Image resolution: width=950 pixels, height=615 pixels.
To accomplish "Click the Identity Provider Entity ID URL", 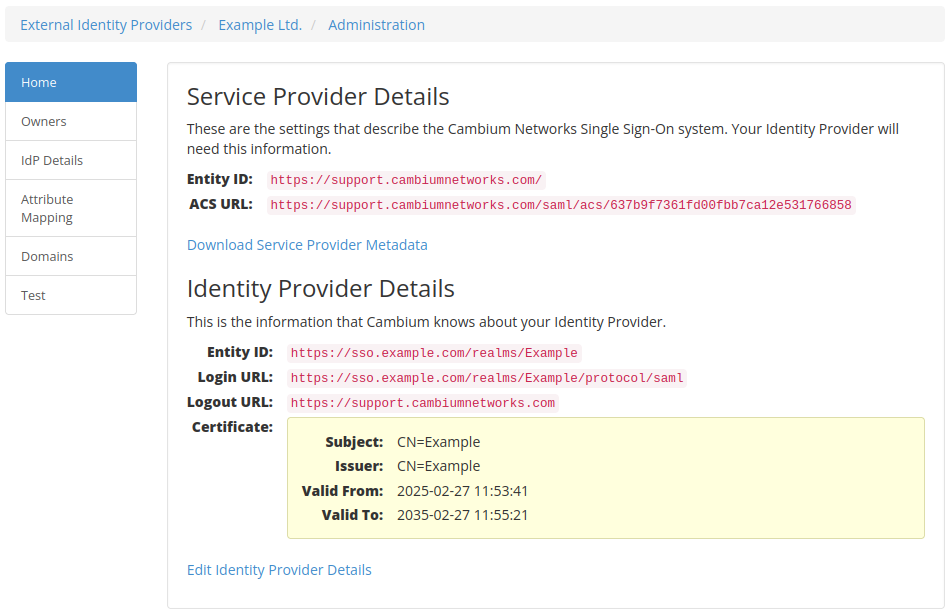I will (434, 353).
